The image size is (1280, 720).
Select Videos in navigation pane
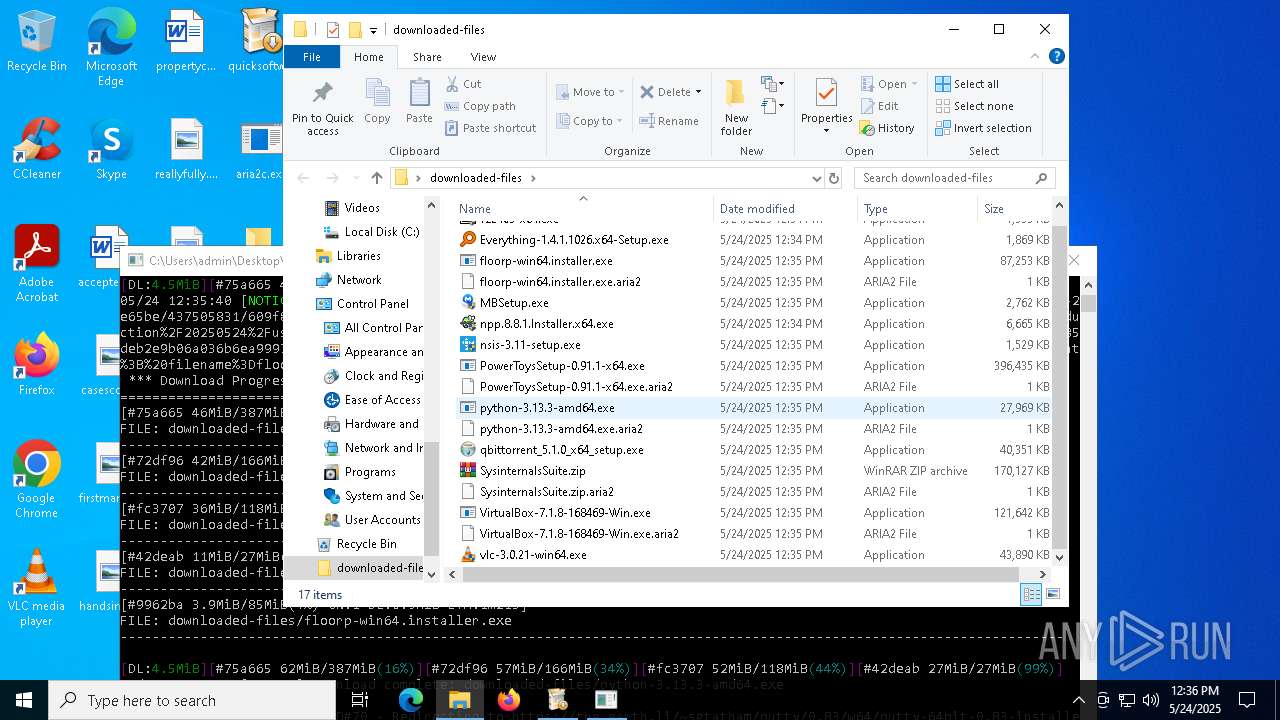(x=362, y=208)
